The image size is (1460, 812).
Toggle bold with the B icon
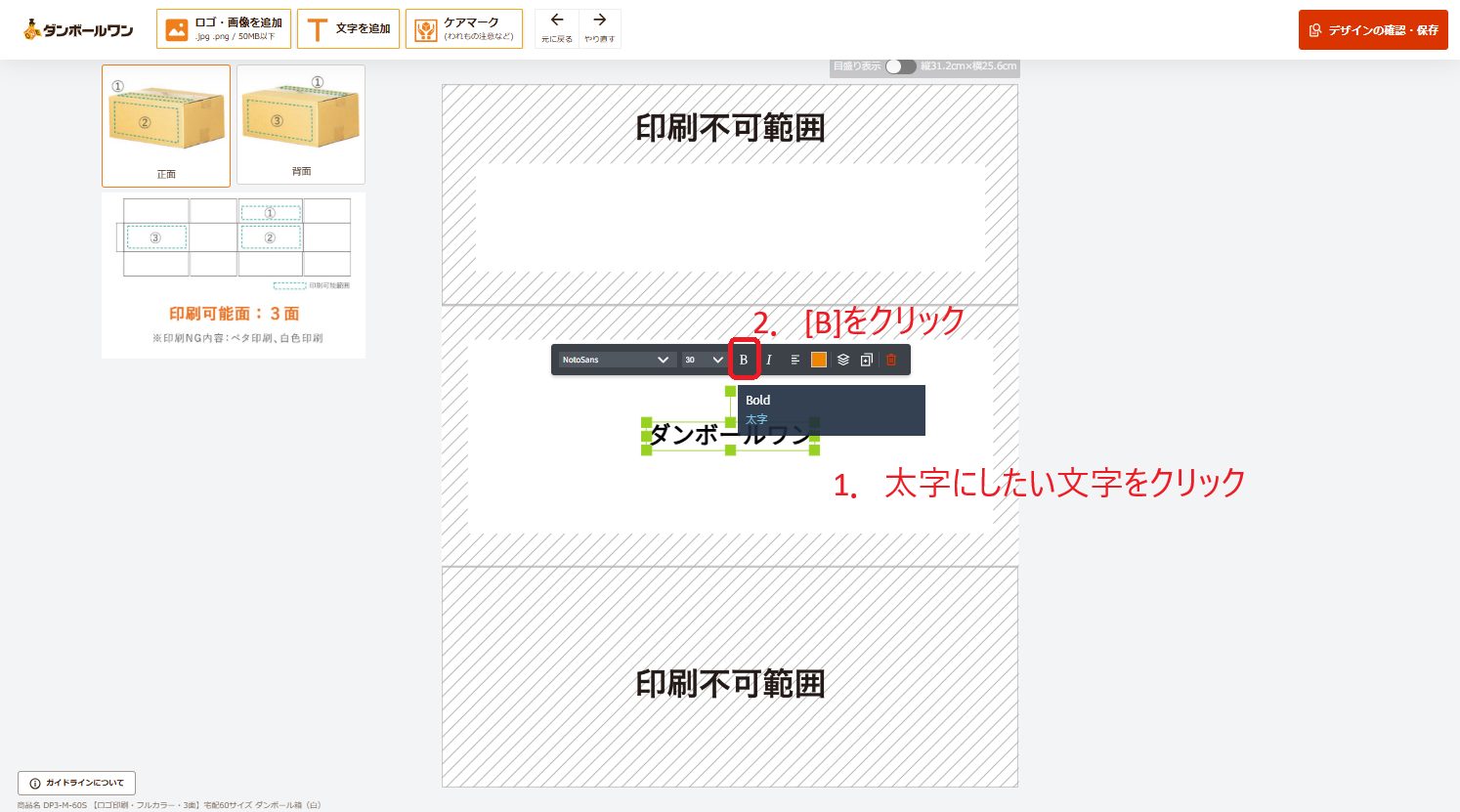click(x=744, y=360)
